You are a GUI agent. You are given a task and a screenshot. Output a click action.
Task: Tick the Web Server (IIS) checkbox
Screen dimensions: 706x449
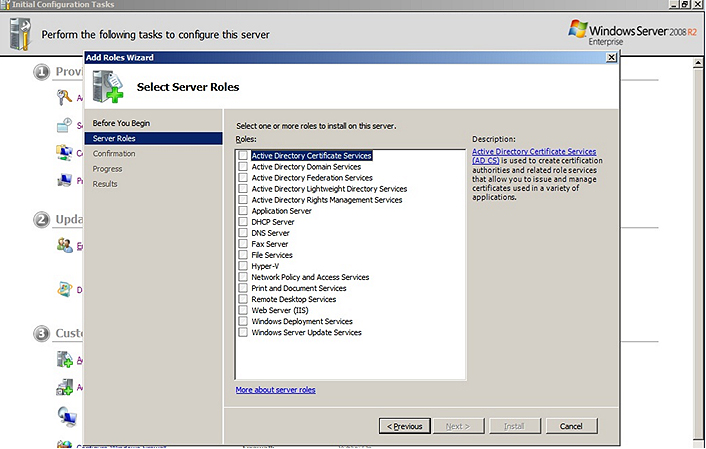pos(243,310)
